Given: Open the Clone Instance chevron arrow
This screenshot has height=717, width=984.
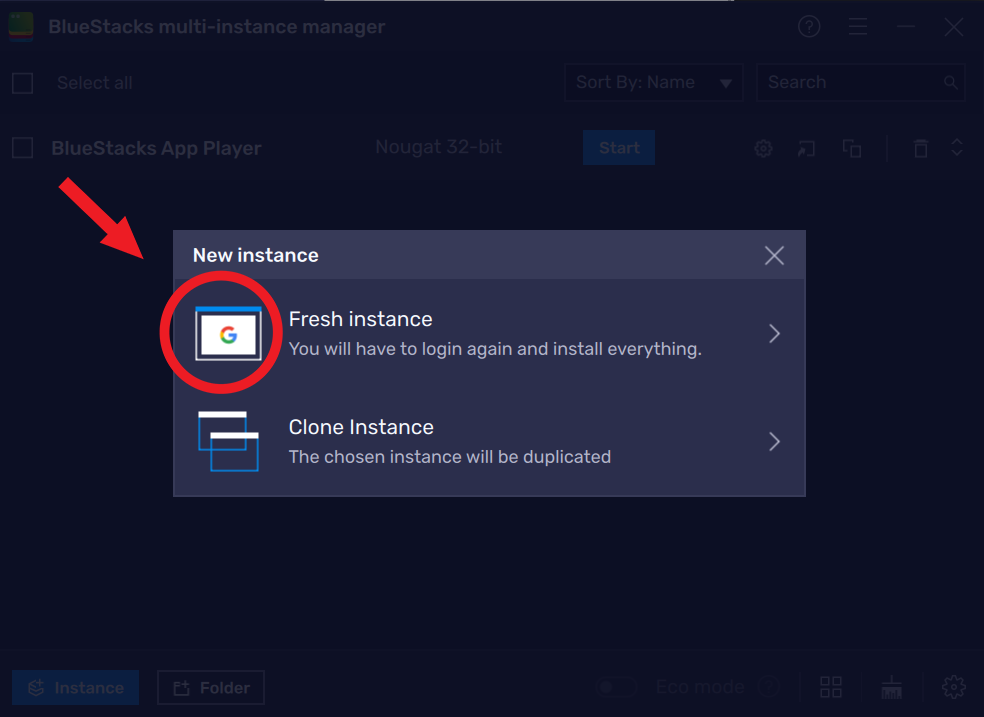Looking at the screenshot, I should (x=774, y=442).
